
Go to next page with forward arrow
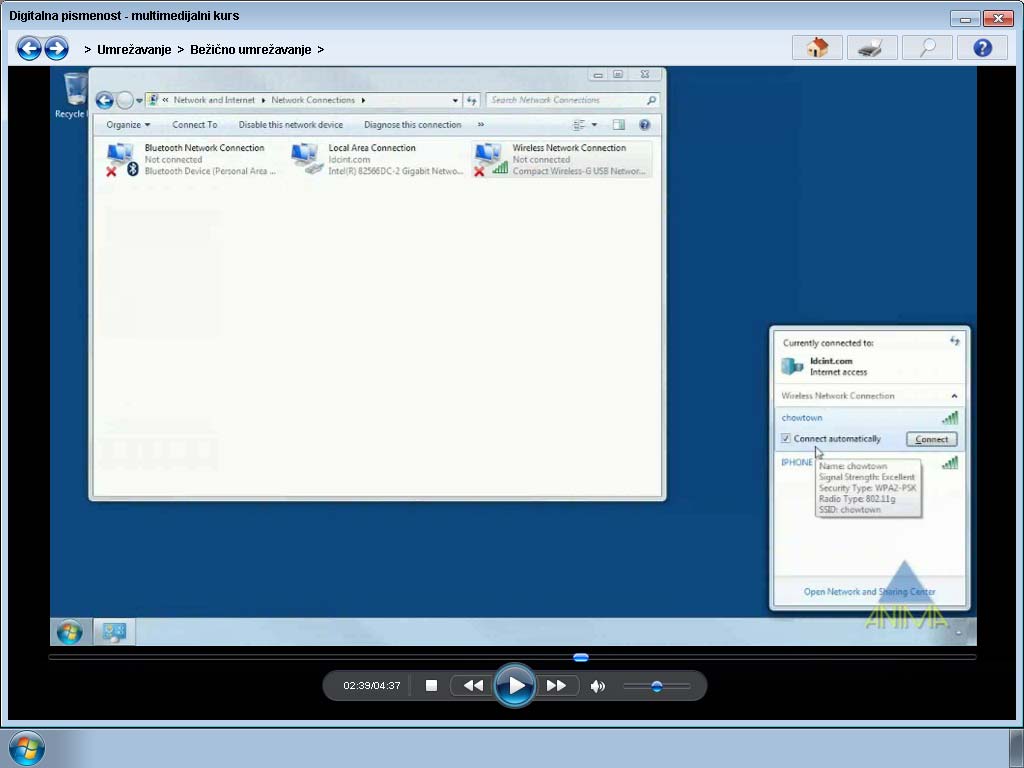tap(56, 48)
